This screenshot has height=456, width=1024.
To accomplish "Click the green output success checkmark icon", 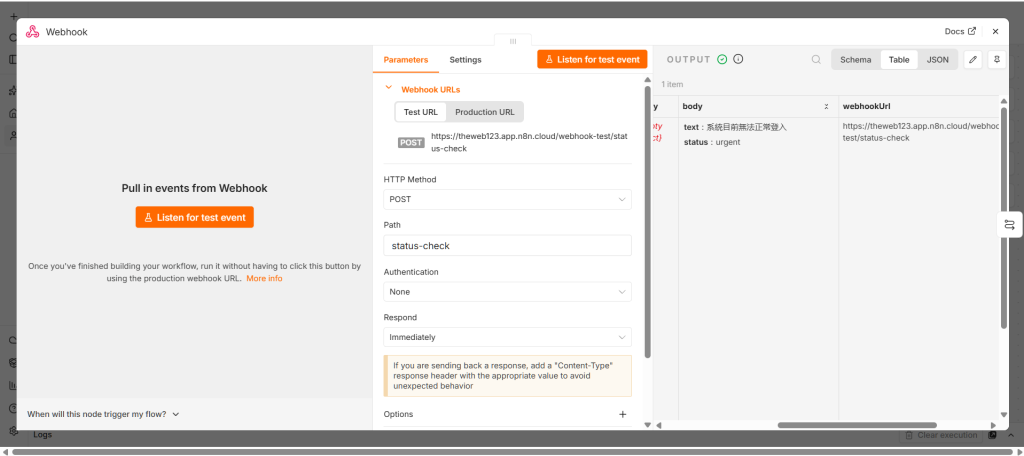I will point(722,59).
